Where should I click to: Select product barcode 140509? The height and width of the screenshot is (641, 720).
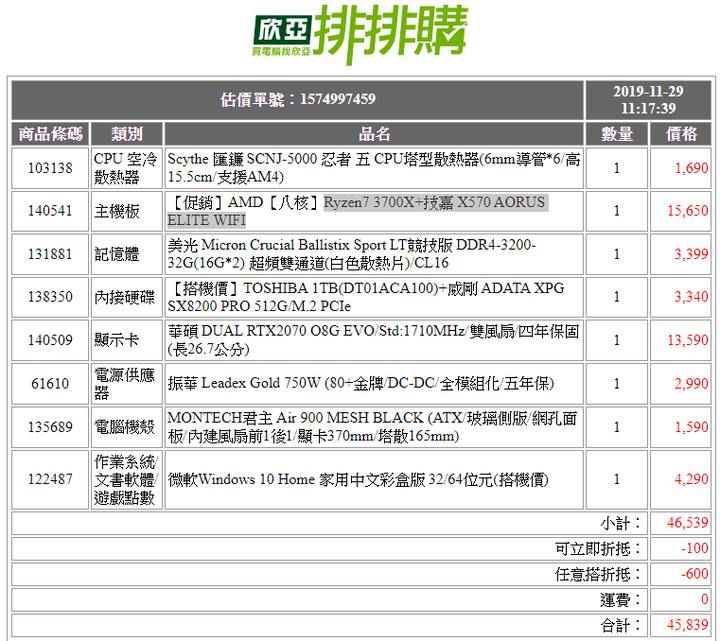50,340
